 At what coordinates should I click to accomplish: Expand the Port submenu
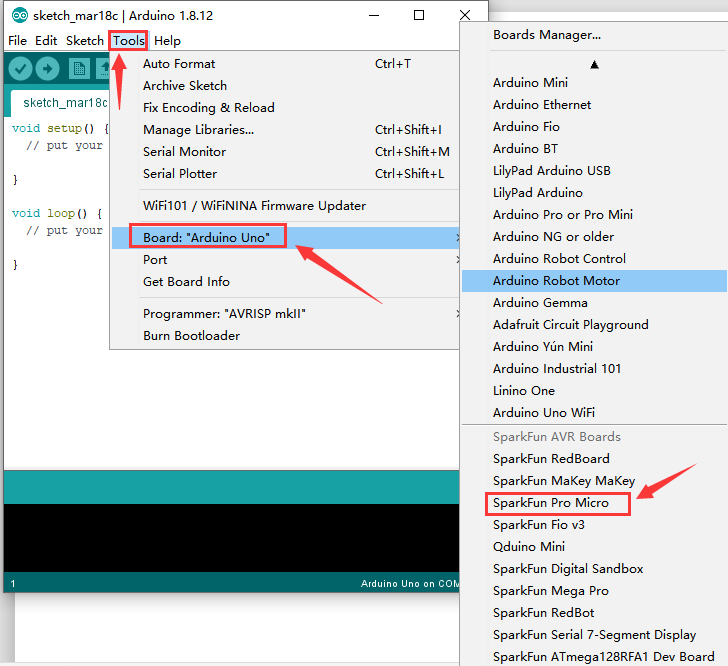click(284, 260)
